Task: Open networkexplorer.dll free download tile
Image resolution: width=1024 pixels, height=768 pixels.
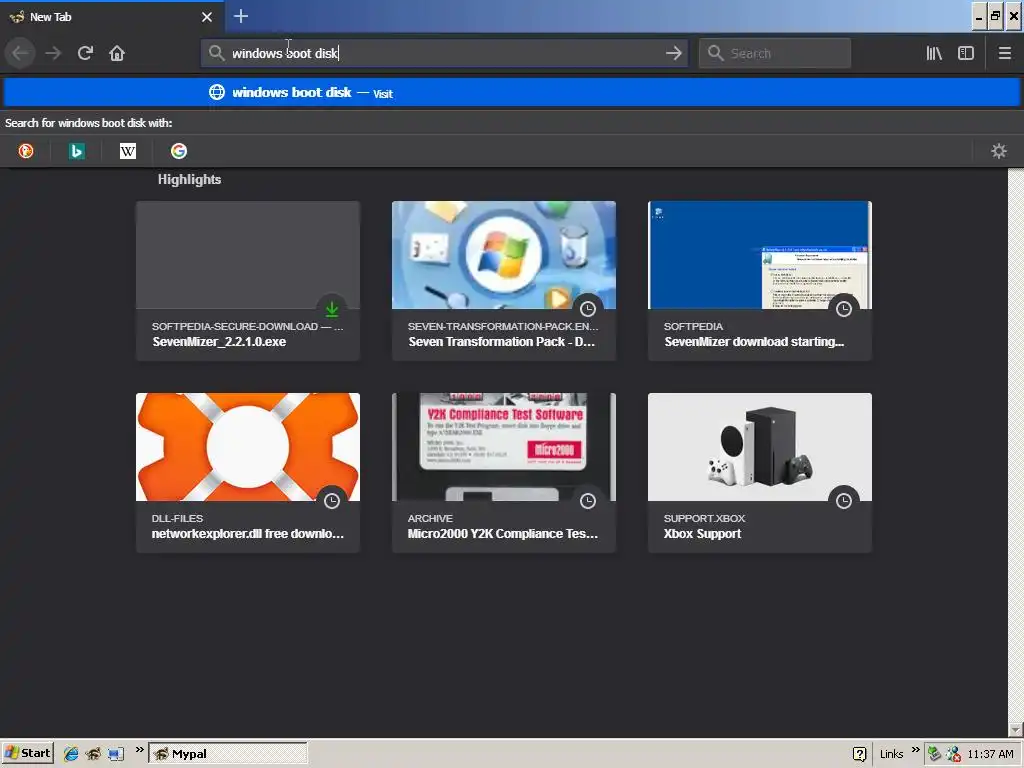Action: (x=248, y=472)
